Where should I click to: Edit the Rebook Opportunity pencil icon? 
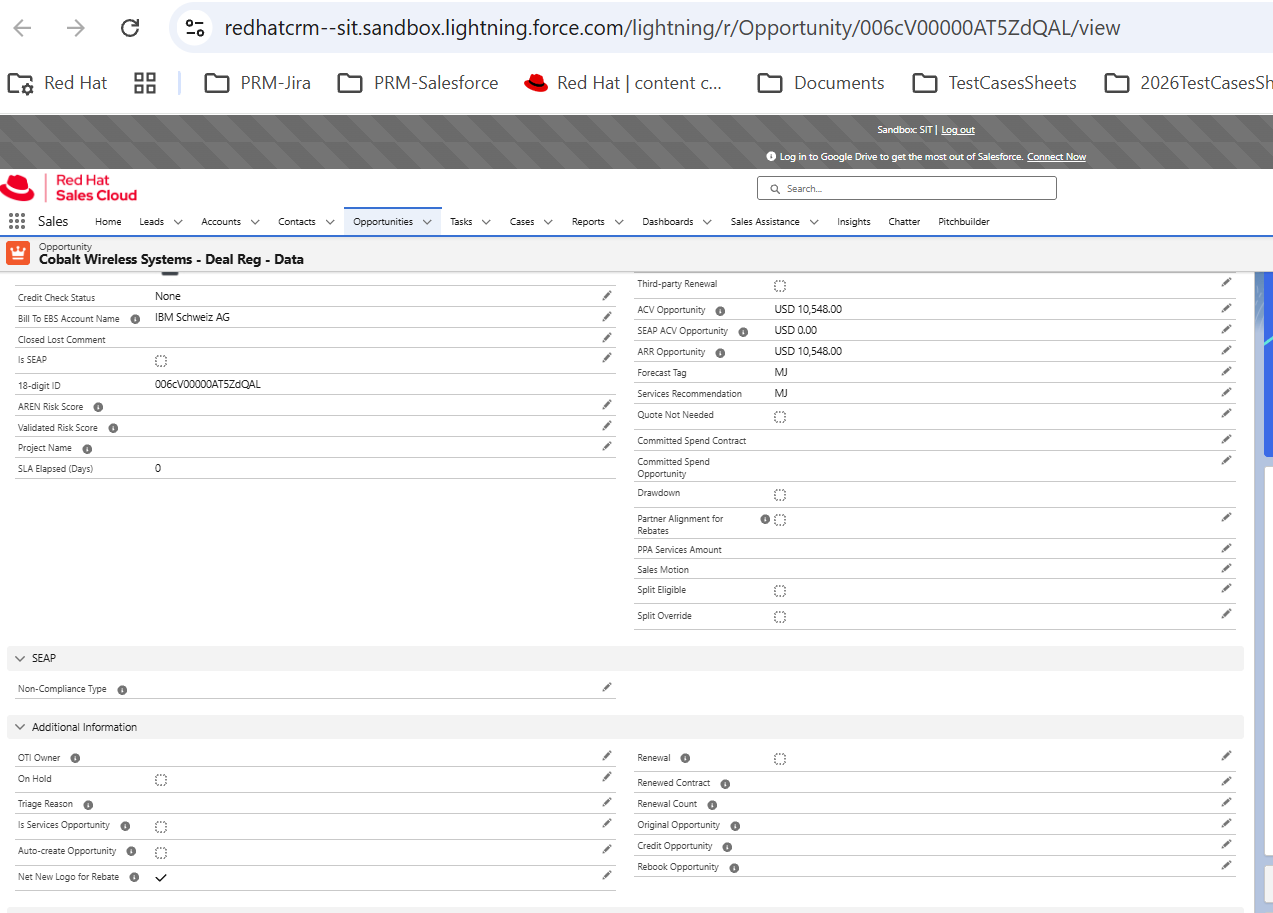pyautogui.click(x=1227, y=865)
